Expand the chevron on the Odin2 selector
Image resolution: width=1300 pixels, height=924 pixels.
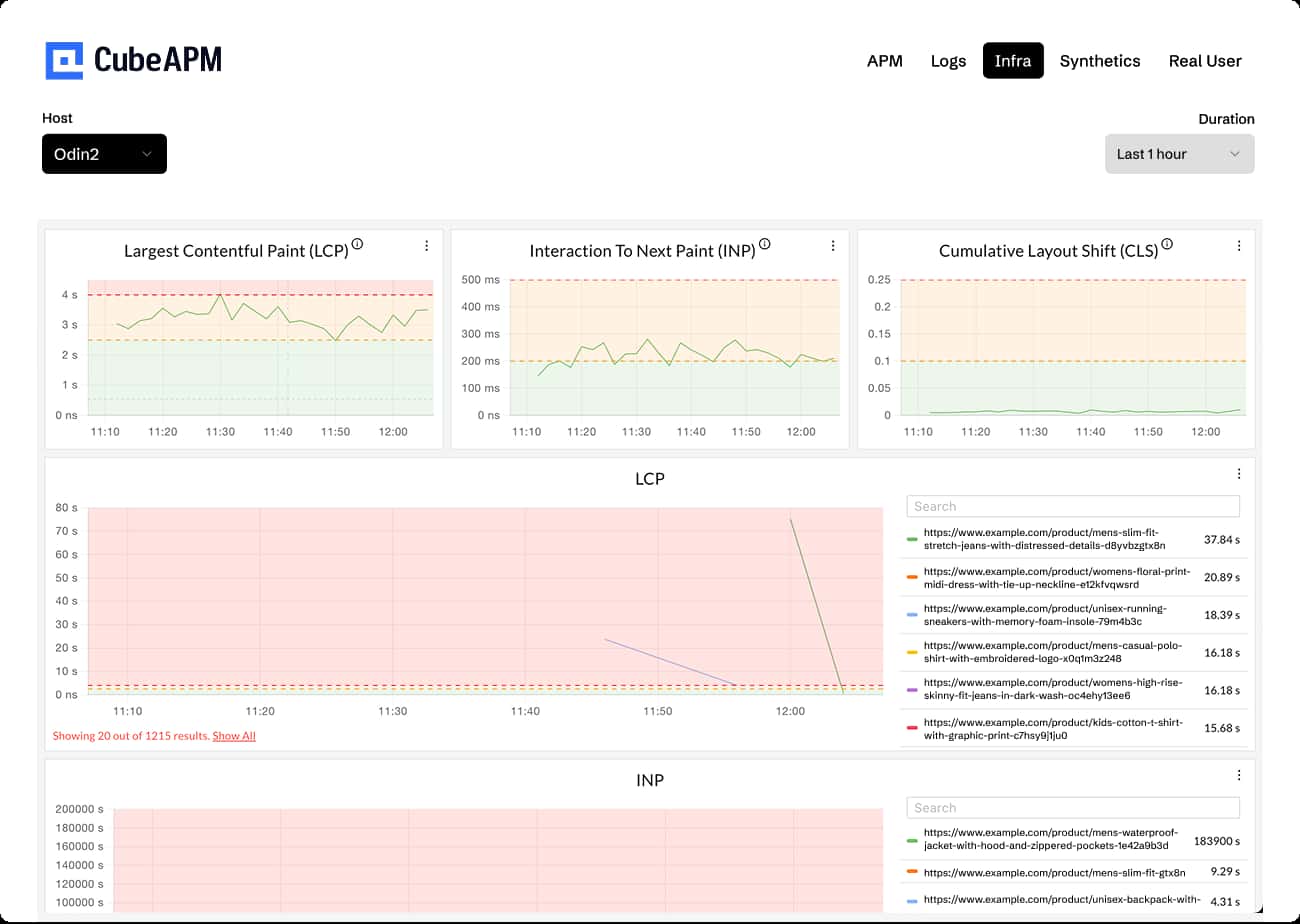click(147, 154)
